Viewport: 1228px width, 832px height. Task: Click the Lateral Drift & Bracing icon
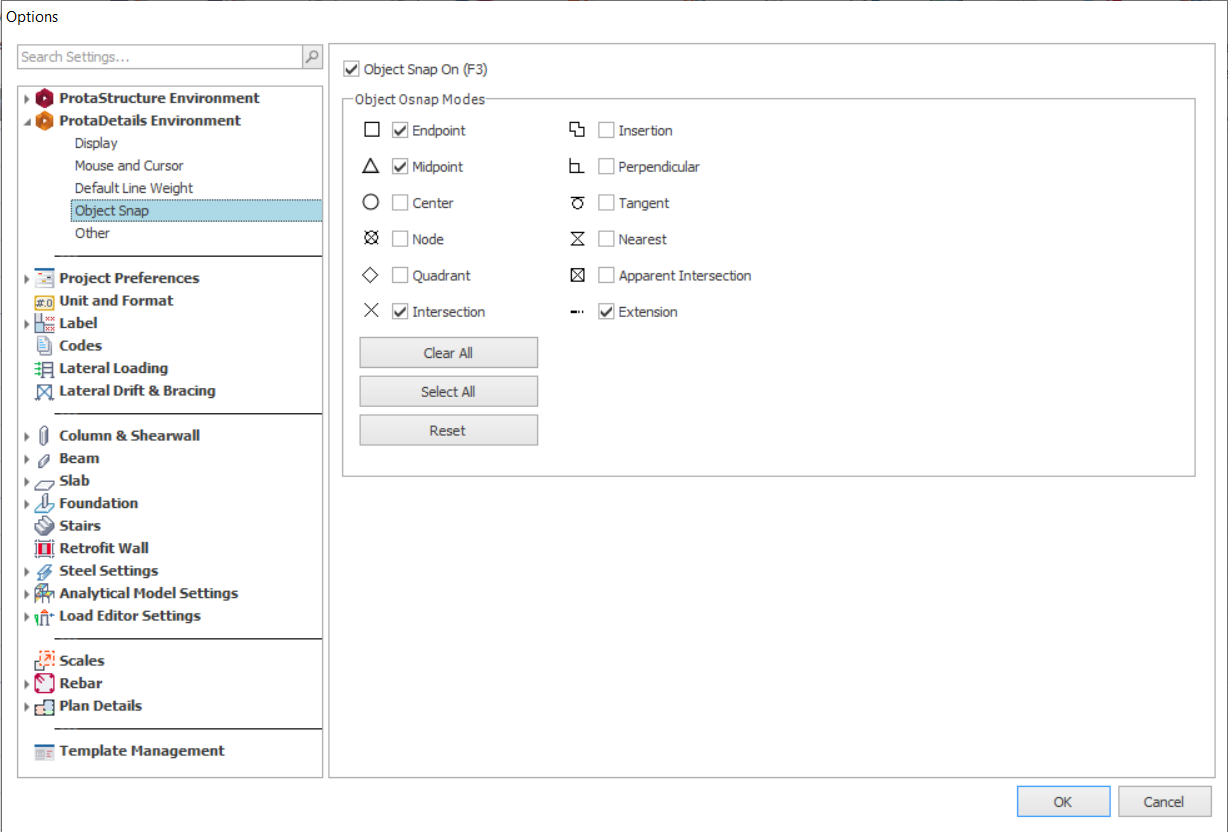[x=44, y=392]
